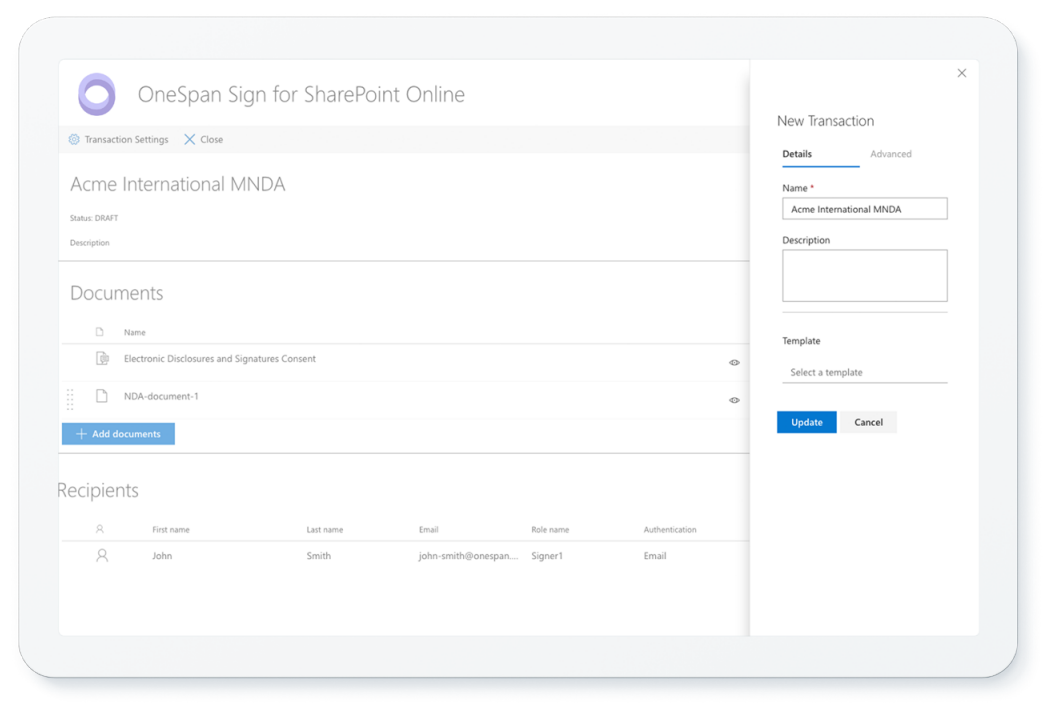The image size is (1048, 705).
Task: Click the document column header page icon
Action: pyautogui.click(x=101, y=331)
